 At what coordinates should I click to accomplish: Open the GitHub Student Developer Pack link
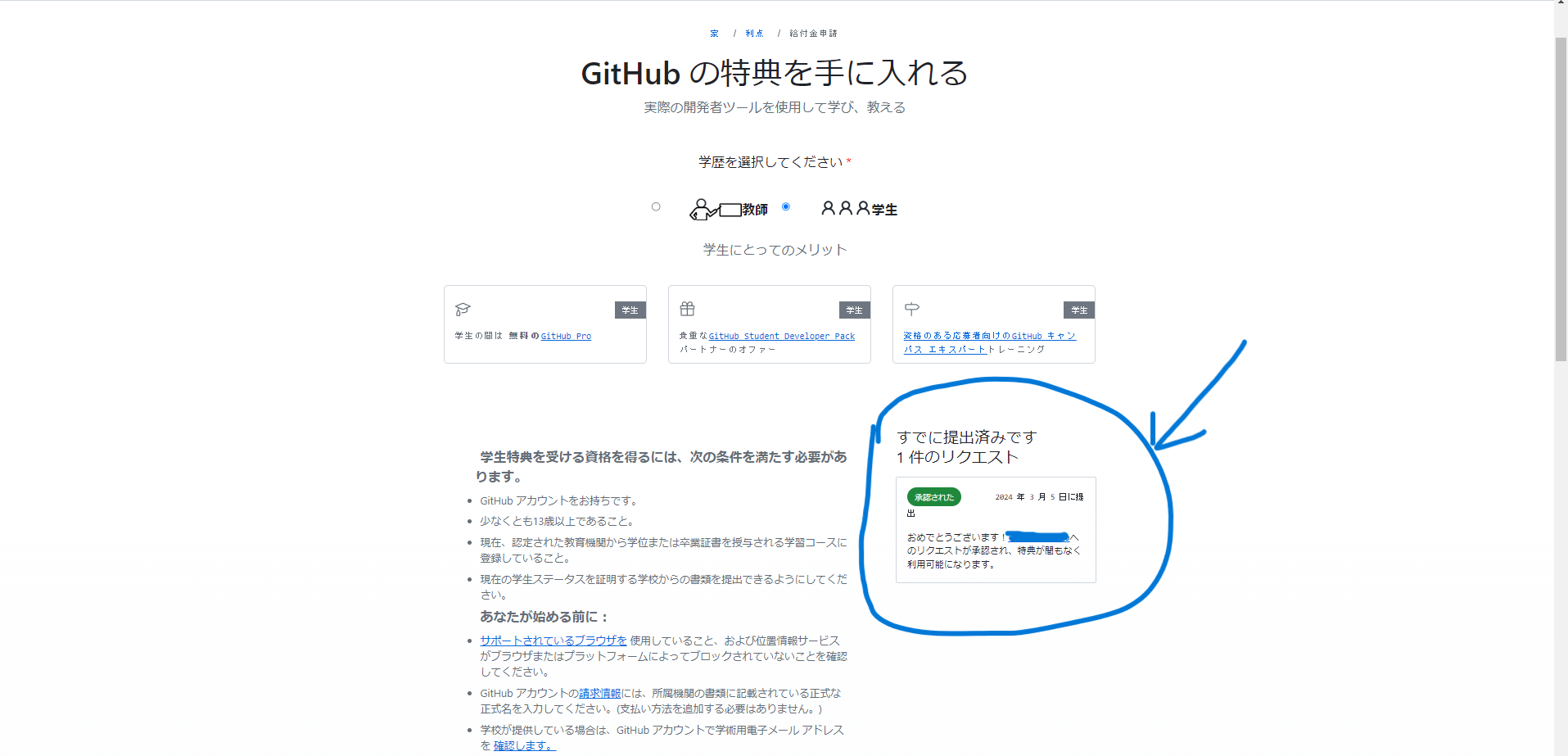(x=782, y=336)
